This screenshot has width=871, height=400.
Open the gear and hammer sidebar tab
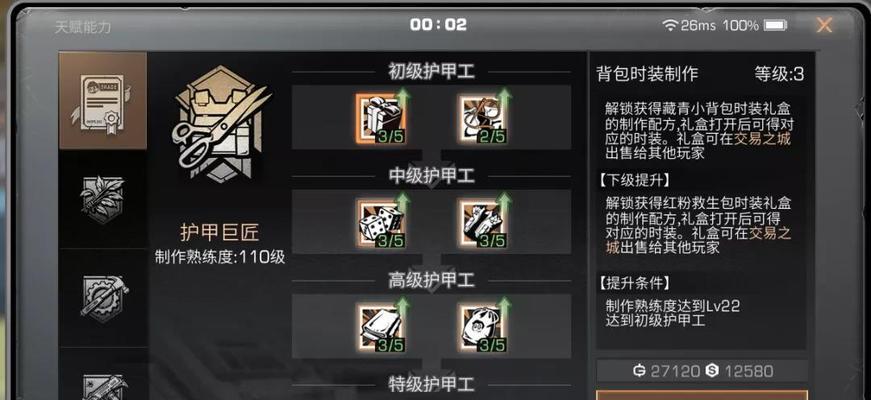[x=103, y=298]
